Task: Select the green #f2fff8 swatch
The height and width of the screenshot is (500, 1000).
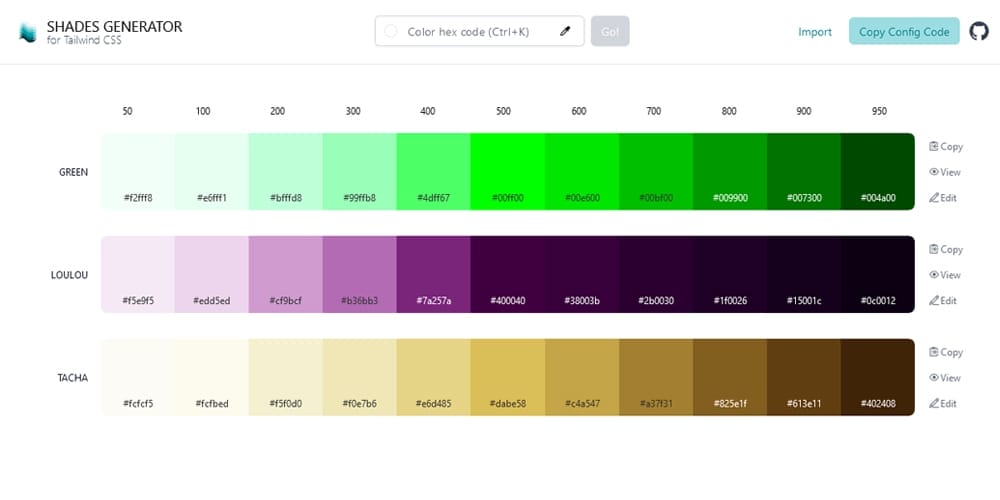Action: point(138,172)
